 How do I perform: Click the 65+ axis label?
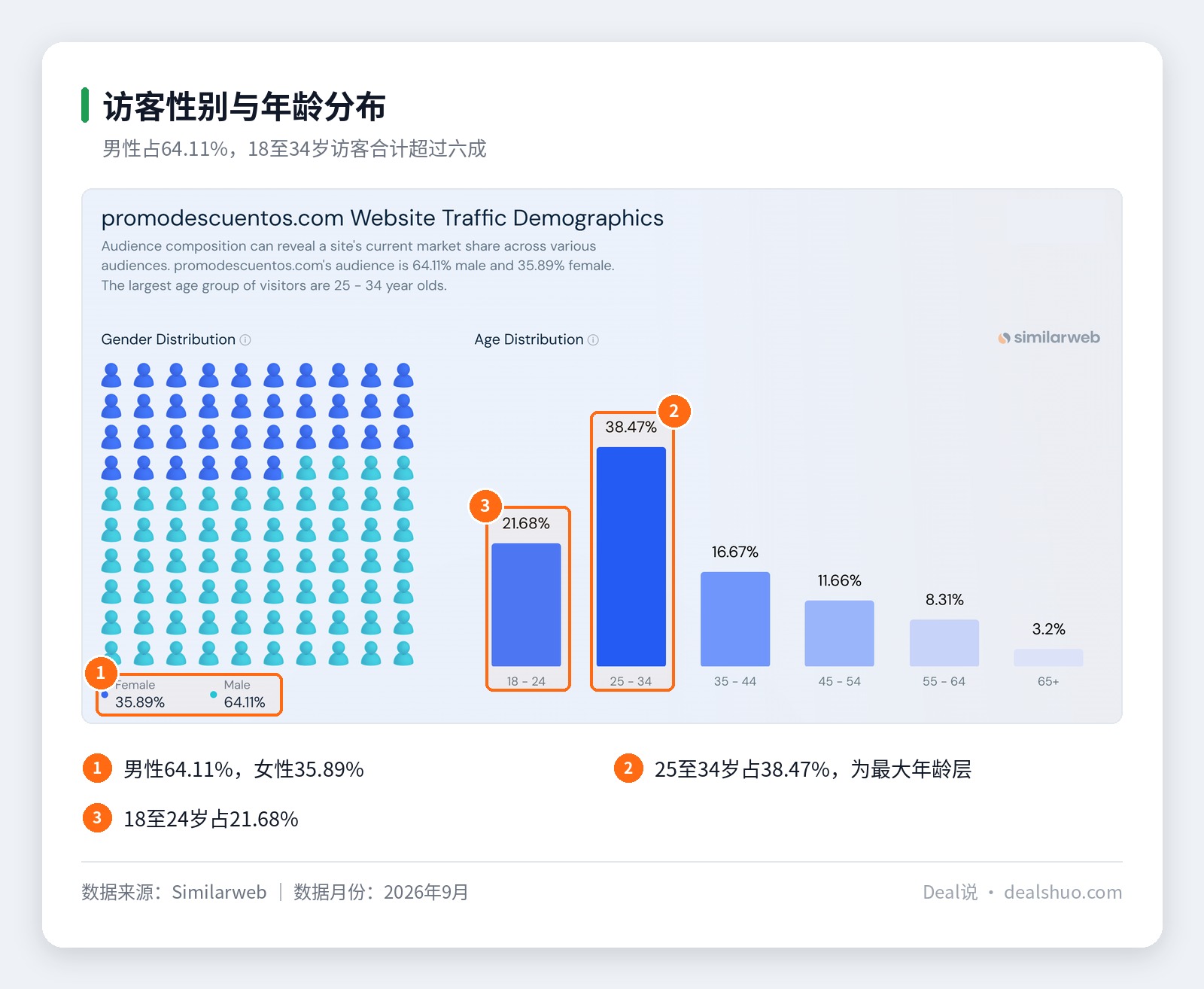pos(1048,681)
